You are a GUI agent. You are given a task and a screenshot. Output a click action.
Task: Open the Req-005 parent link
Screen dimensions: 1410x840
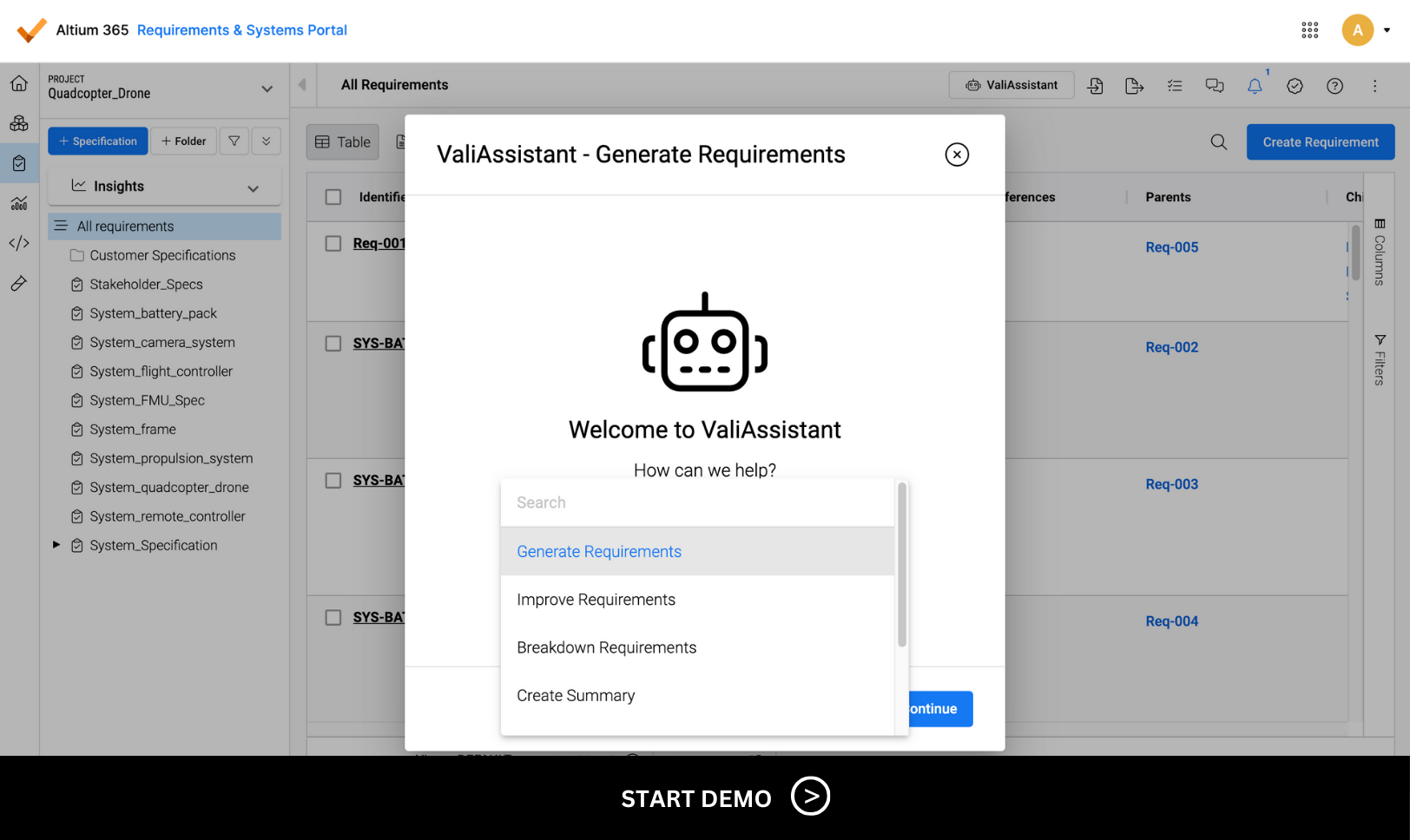tap(1171, 247)
